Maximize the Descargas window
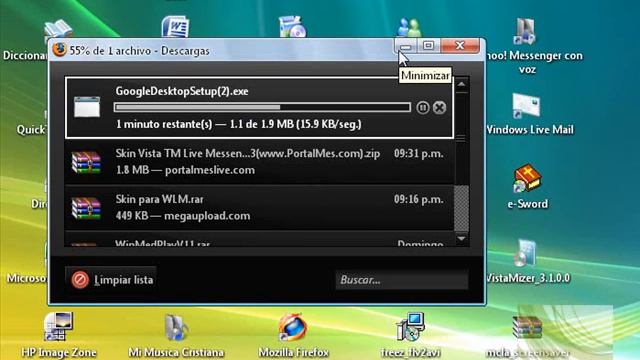 tap(428, 46)
